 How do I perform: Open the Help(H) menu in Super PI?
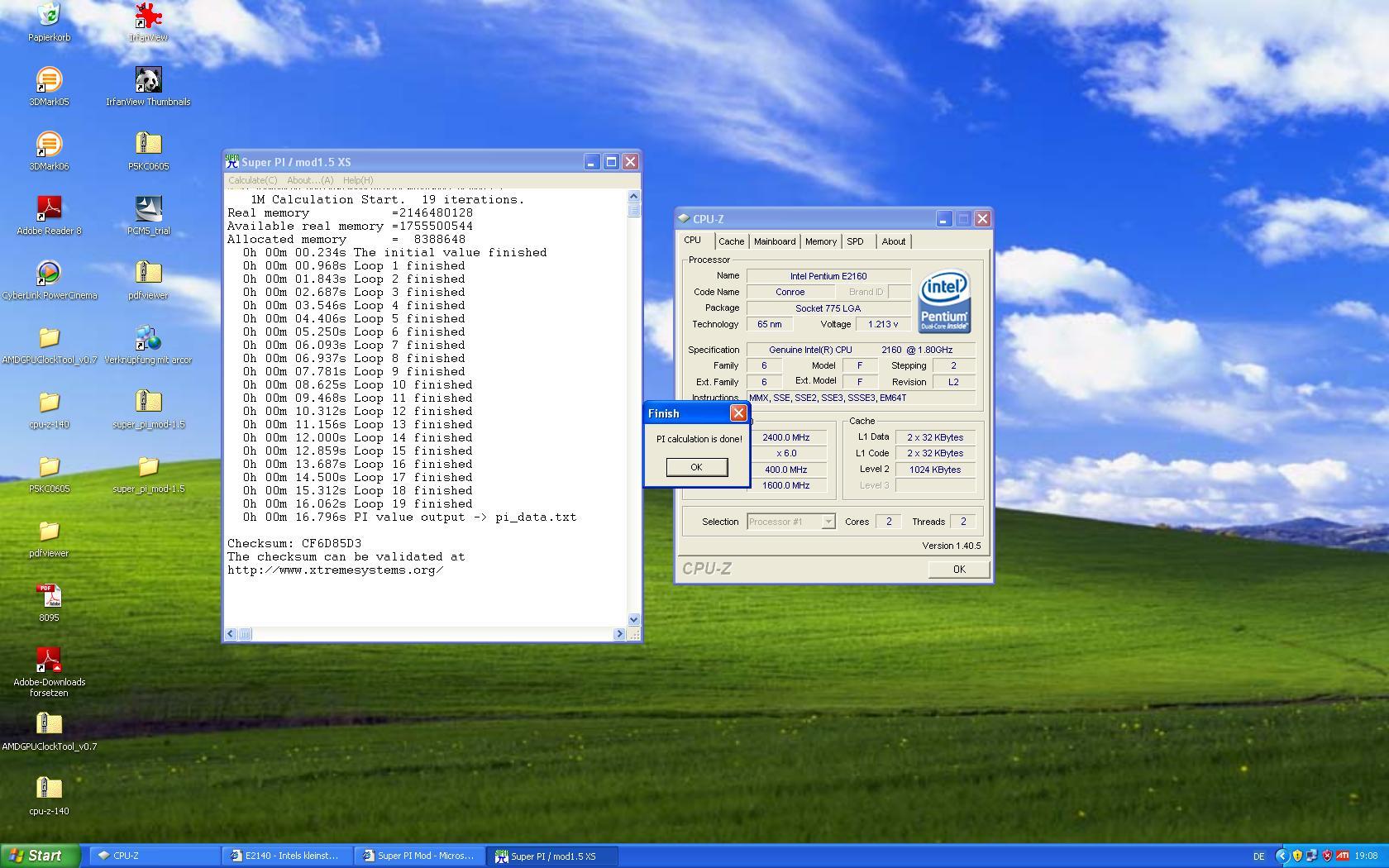[358, 180]
